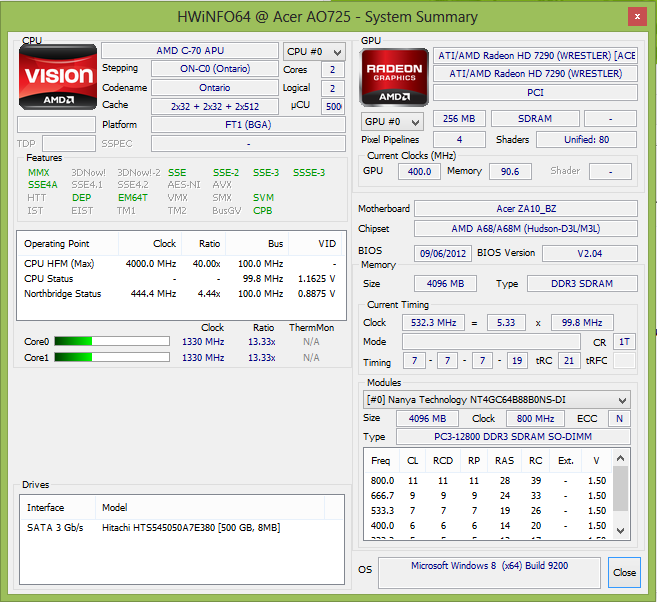
Task: Click the Interface column header in Drives
Action: (58, 508)
